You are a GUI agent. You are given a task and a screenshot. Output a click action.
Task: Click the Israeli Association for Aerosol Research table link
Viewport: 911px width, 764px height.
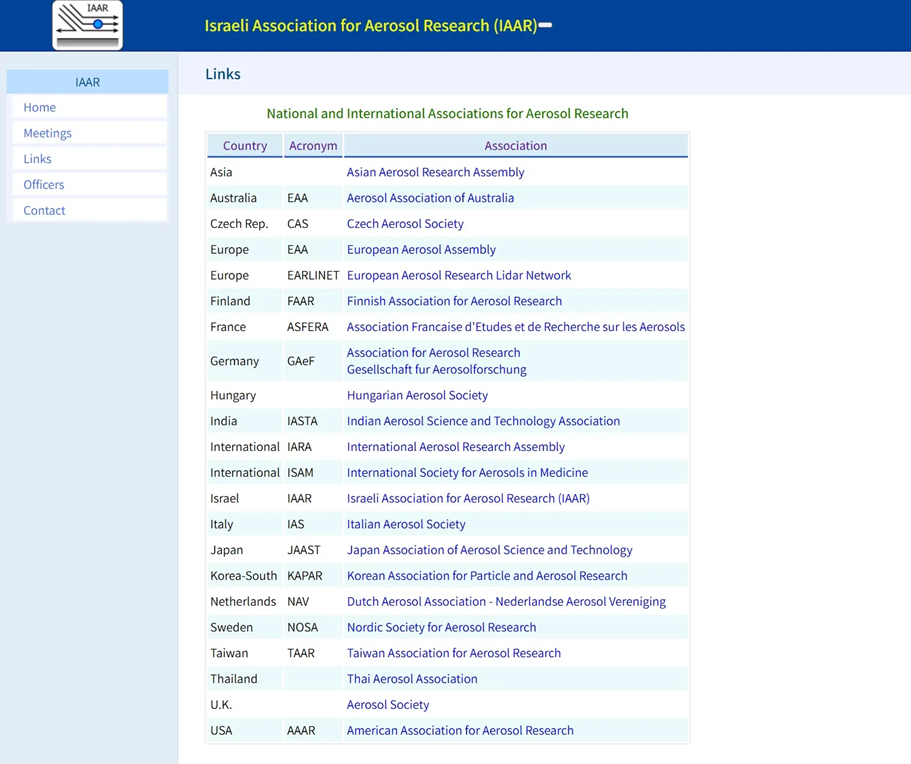click(x=468, y=498)
